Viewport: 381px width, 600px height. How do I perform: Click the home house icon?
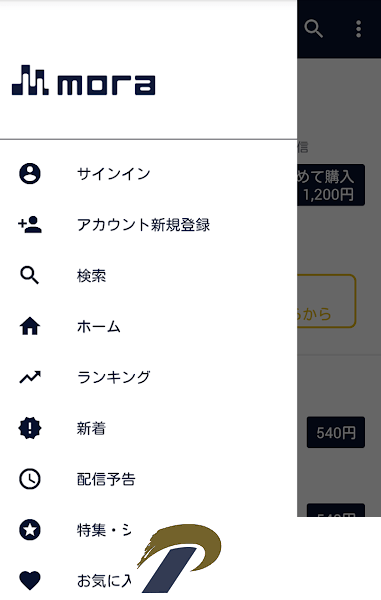pyautogui.click(x=30, y=326)
